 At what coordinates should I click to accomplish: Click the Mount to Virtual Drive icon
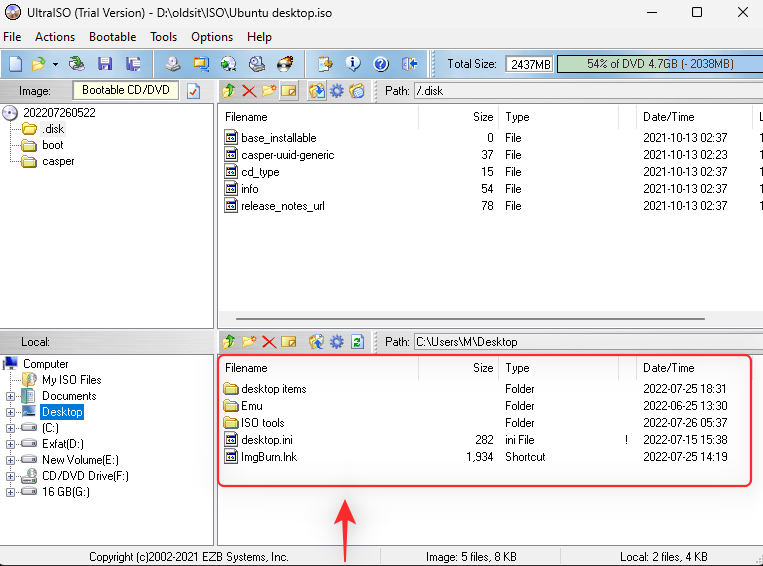click(256, 64)
